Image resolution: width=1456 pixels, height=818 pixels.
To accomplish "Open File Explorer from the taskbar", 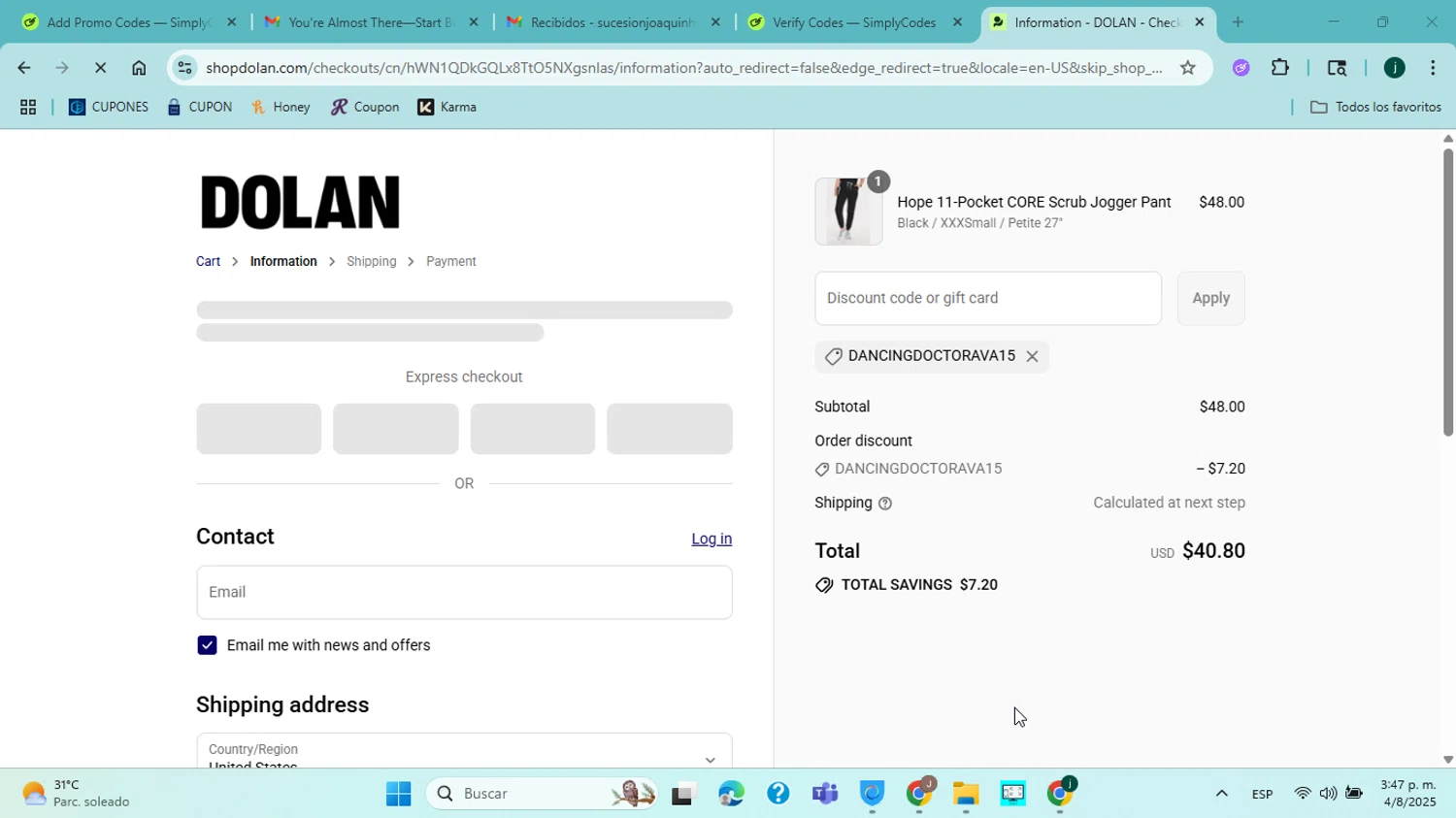I will 965,794.
